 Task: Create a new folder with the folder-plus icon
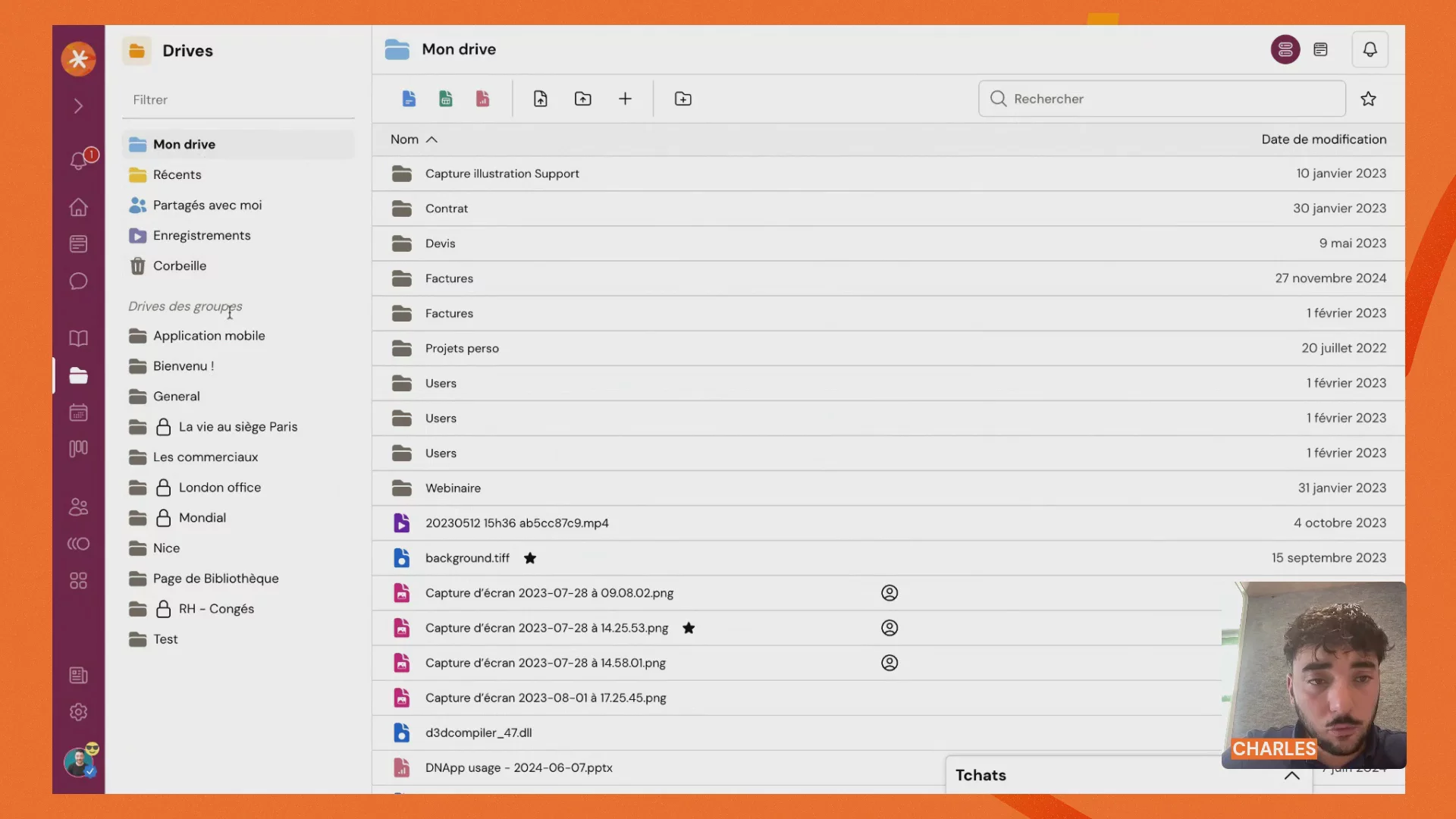pos(683,99)
